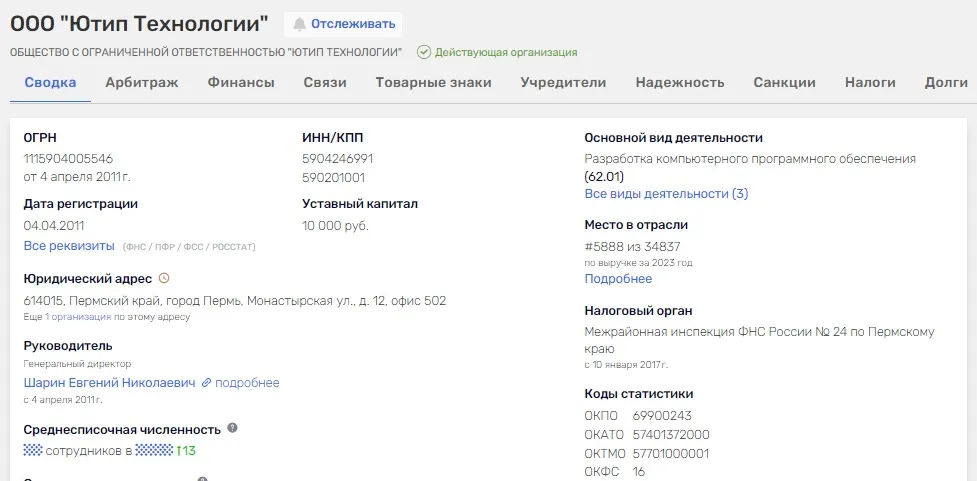Open the director Шарин Евгений Николаевич link

(x=110, y=383)
